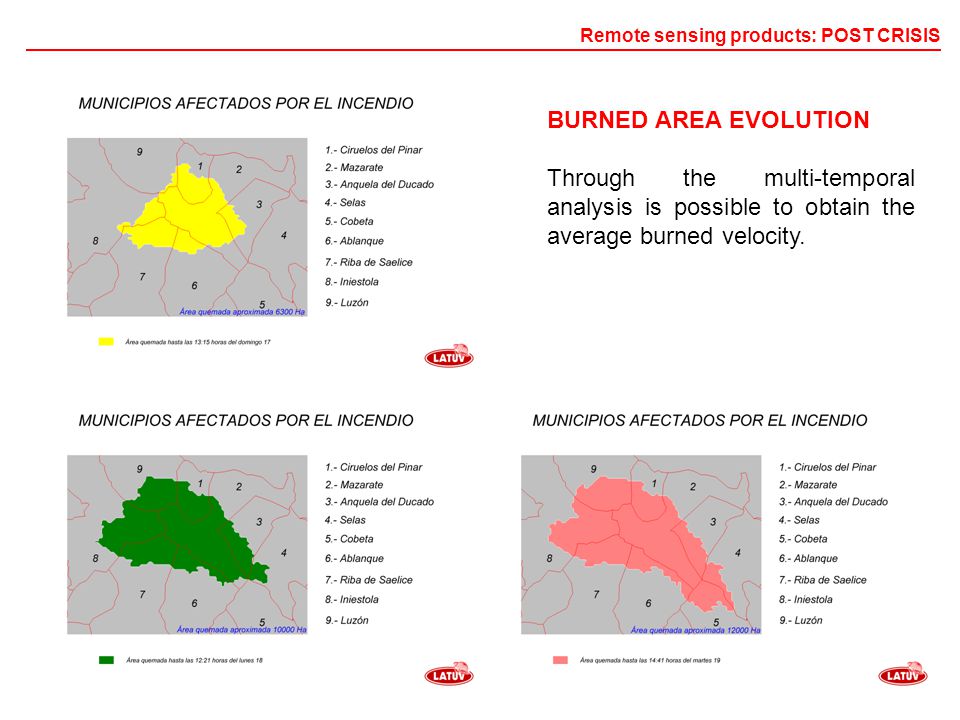960x720 pixels.
Task: Click region number 6 on the green map
Action: point(194,603)
